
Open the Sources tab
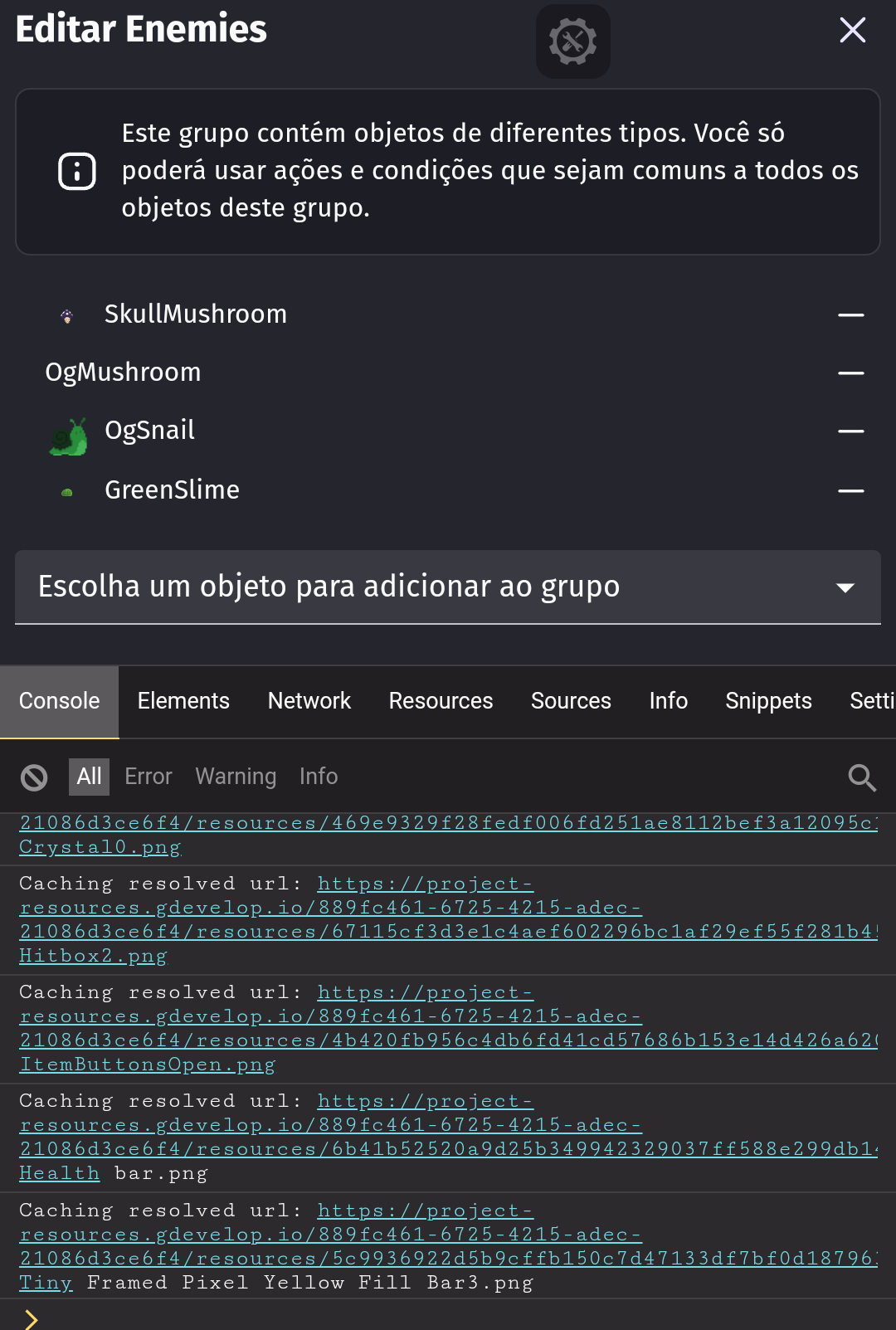pos(571,701)
